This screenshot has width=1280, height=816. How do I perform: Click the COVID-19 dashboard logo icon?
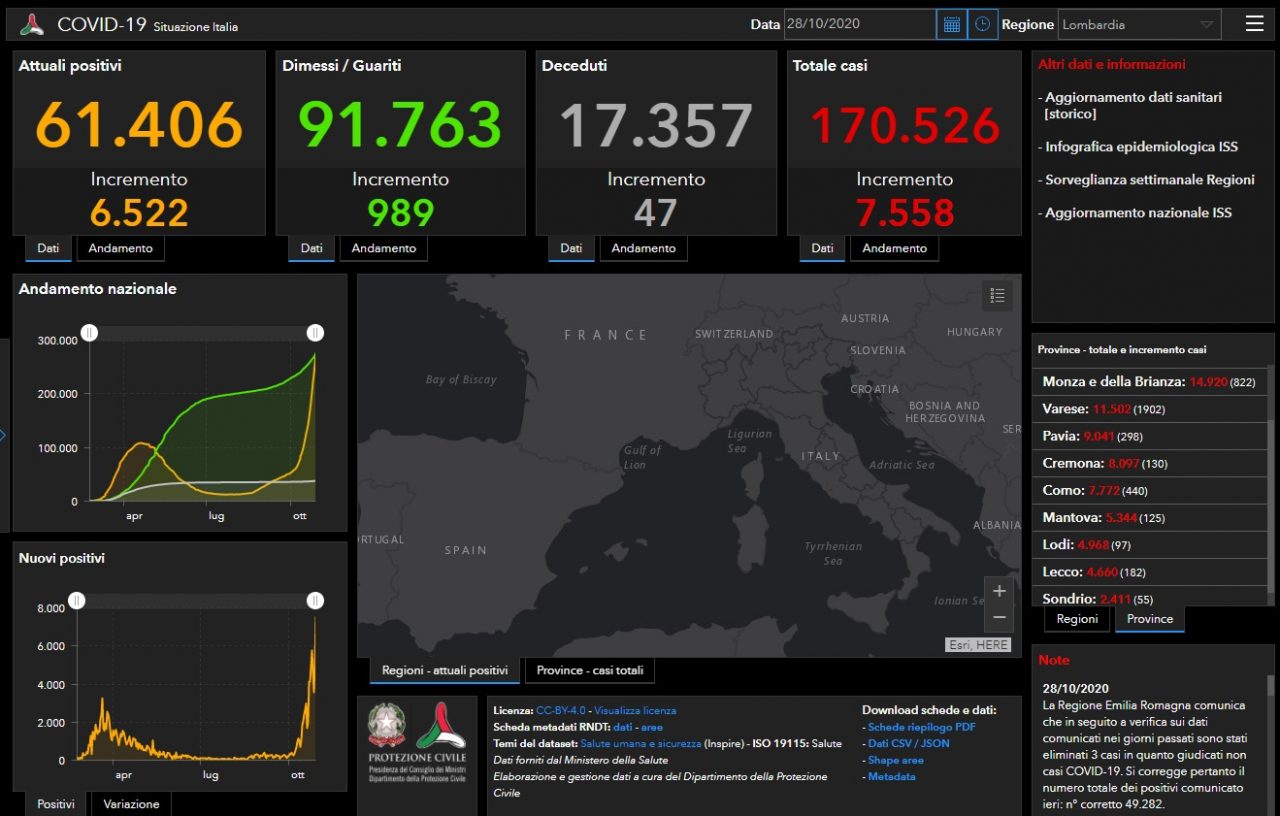tap(32, 24)
